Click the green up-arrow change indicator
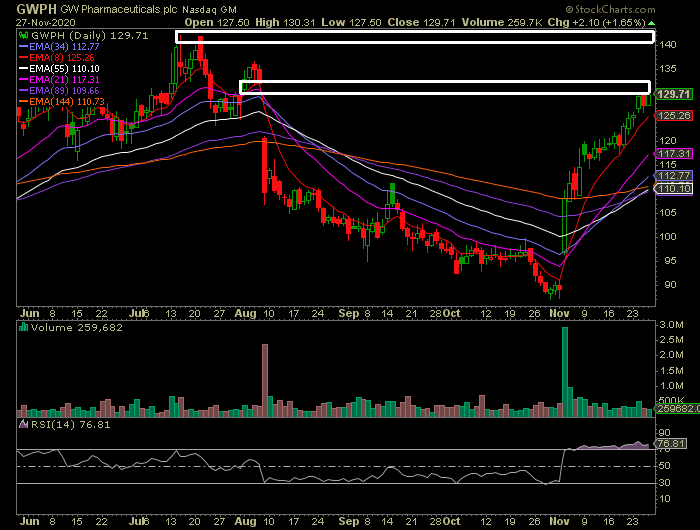Viewport: 700px width, 530px height. click(x=651, y=23)
